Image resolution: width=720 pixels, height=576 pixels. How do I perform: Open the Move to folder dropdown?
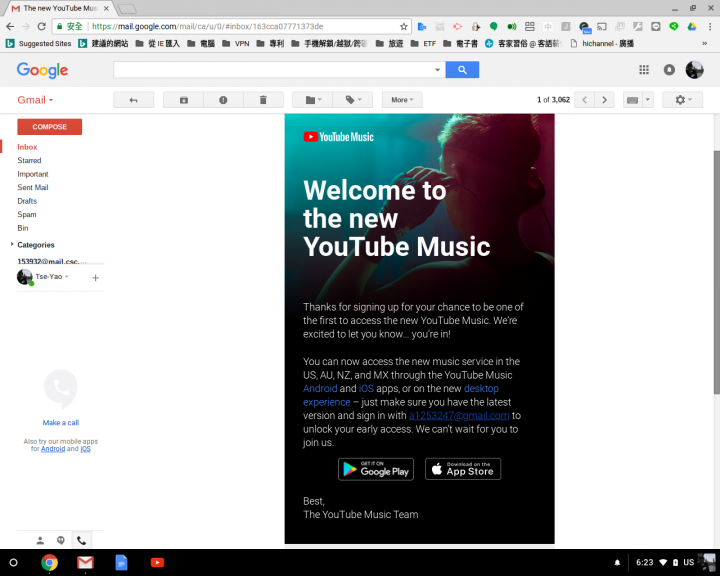point(313,100)
